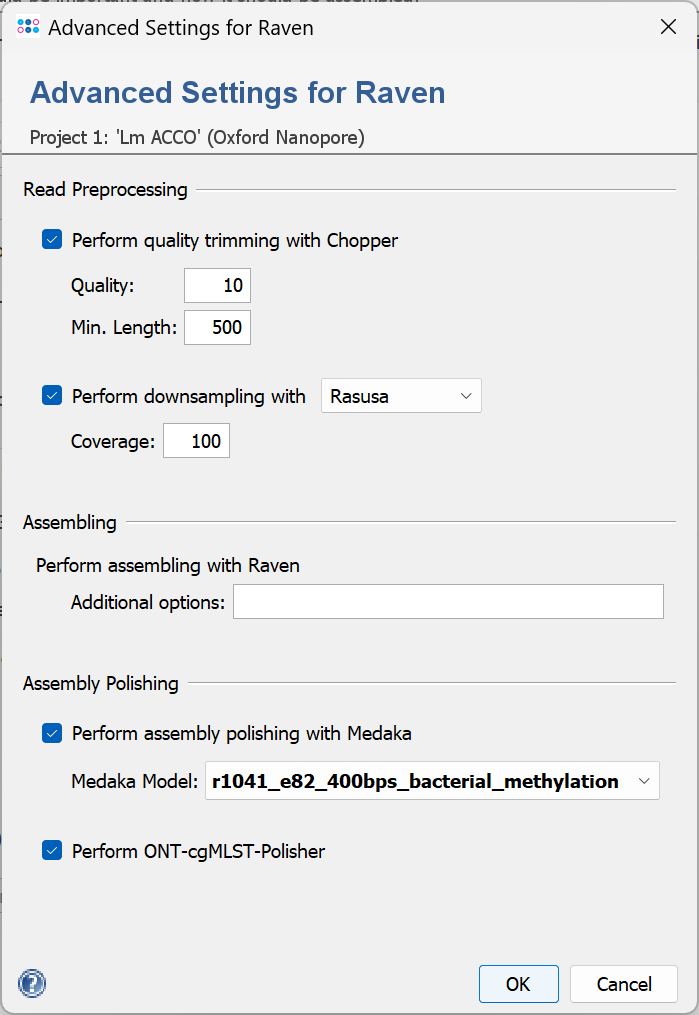The image size is (699, 1015).
Task: Close the Advanced Settings dialog window
Action: (x=668, y=27)
